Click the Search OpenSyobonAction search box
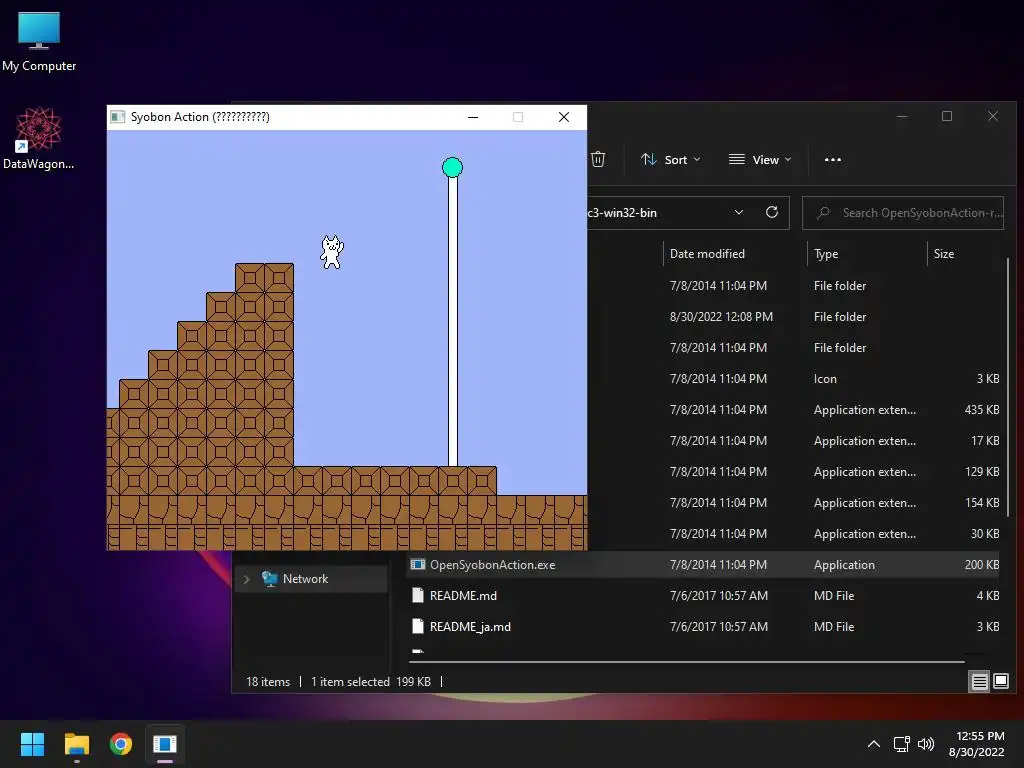 (x=903, y=213)
